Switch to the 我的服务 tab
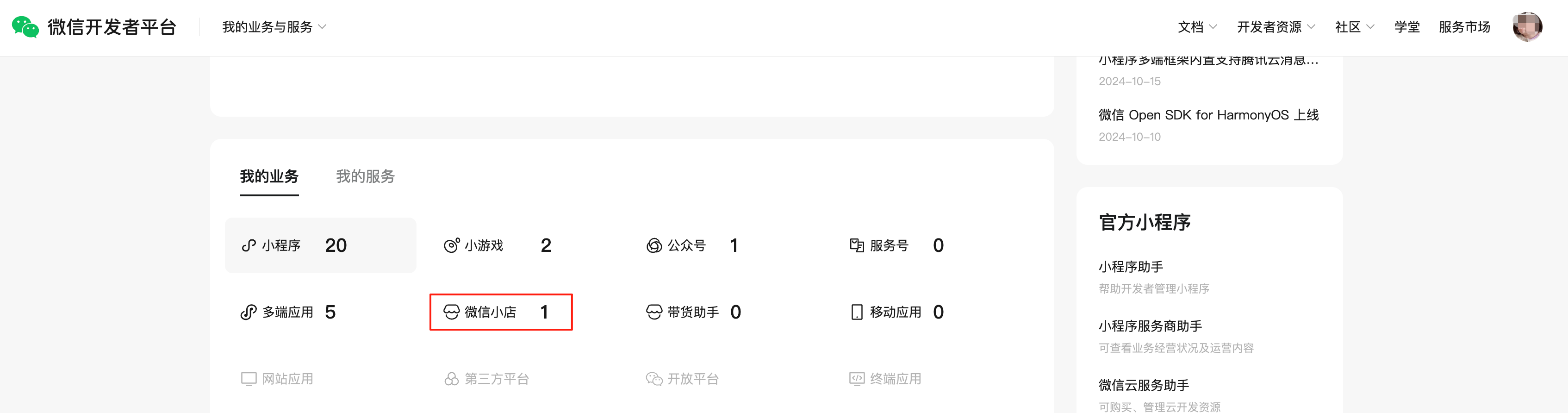 point(365,177)
